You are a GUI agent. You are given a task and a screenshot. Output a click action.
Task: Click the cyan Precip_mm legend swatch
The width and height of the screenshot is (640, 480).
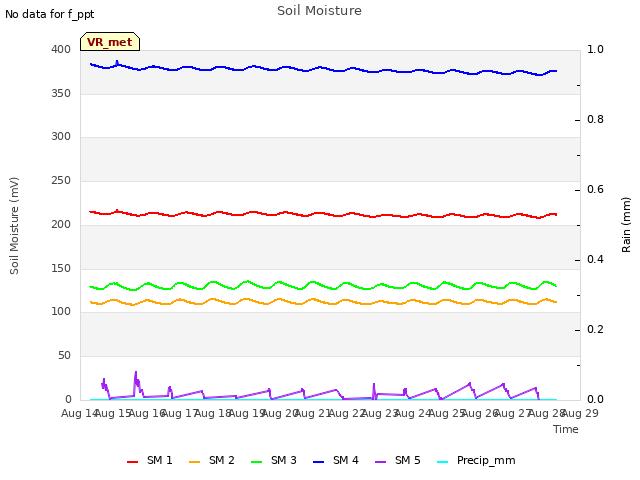tap(443, 462)
